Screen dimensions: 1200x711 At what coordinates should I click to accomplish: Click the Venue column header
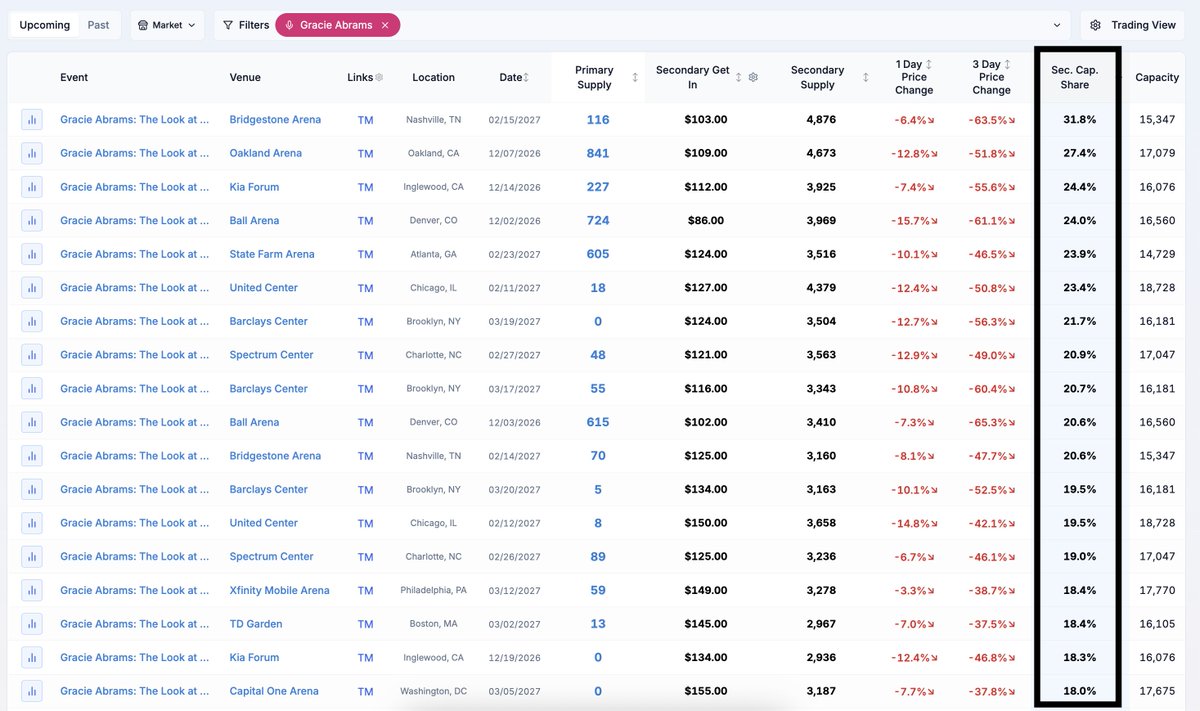(245, 77)
